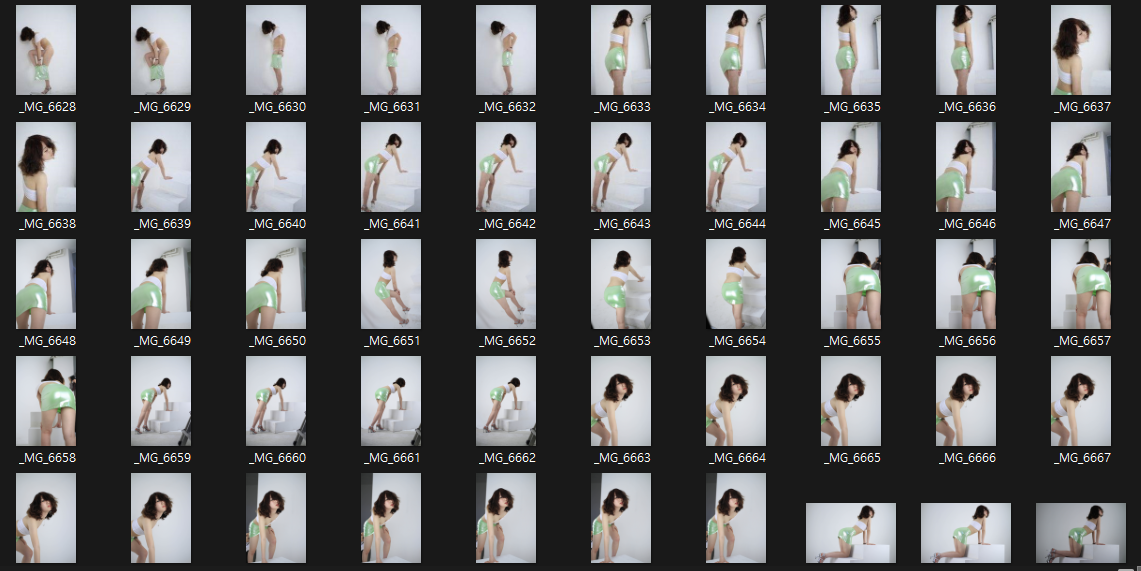Image resolution: width=1141 pixels, height=571 pixels.
Task: Pick the _MG_6650 image thumbnail
Action: (276, 284)
